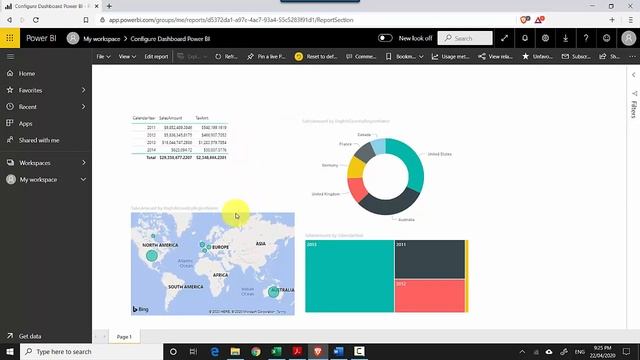Open the Bookmarks dropdown
The width and height of the screenshot is (640, 360).
pos(404,56)
